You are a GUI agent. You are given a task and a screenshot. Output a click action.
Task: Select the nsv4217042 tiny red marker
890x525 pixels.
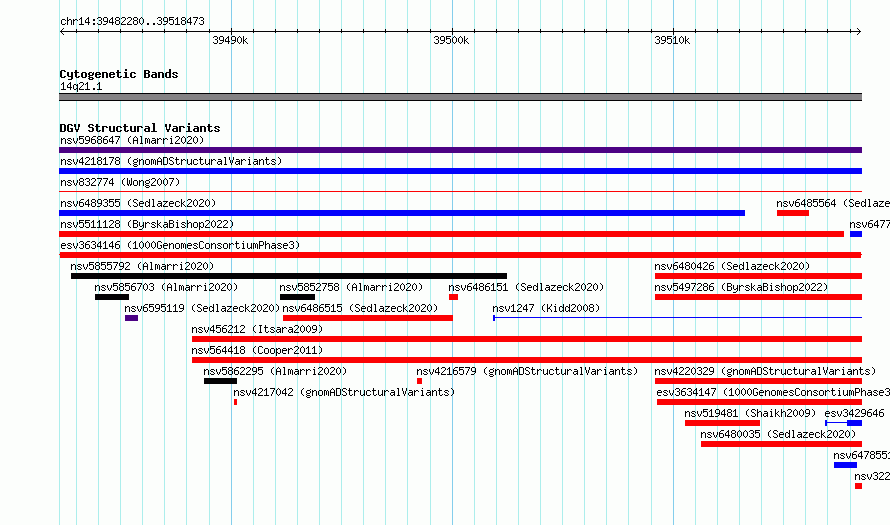(x=236, y=402)
